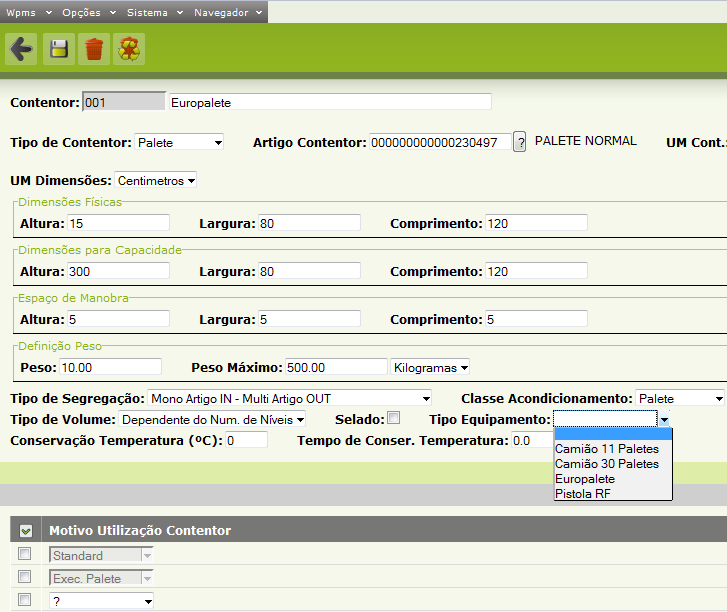The width and height of the screenshot is (727, 612).
Task: Click the Espaço de Manobra Altura field
Action: click(x=118, y=319)
